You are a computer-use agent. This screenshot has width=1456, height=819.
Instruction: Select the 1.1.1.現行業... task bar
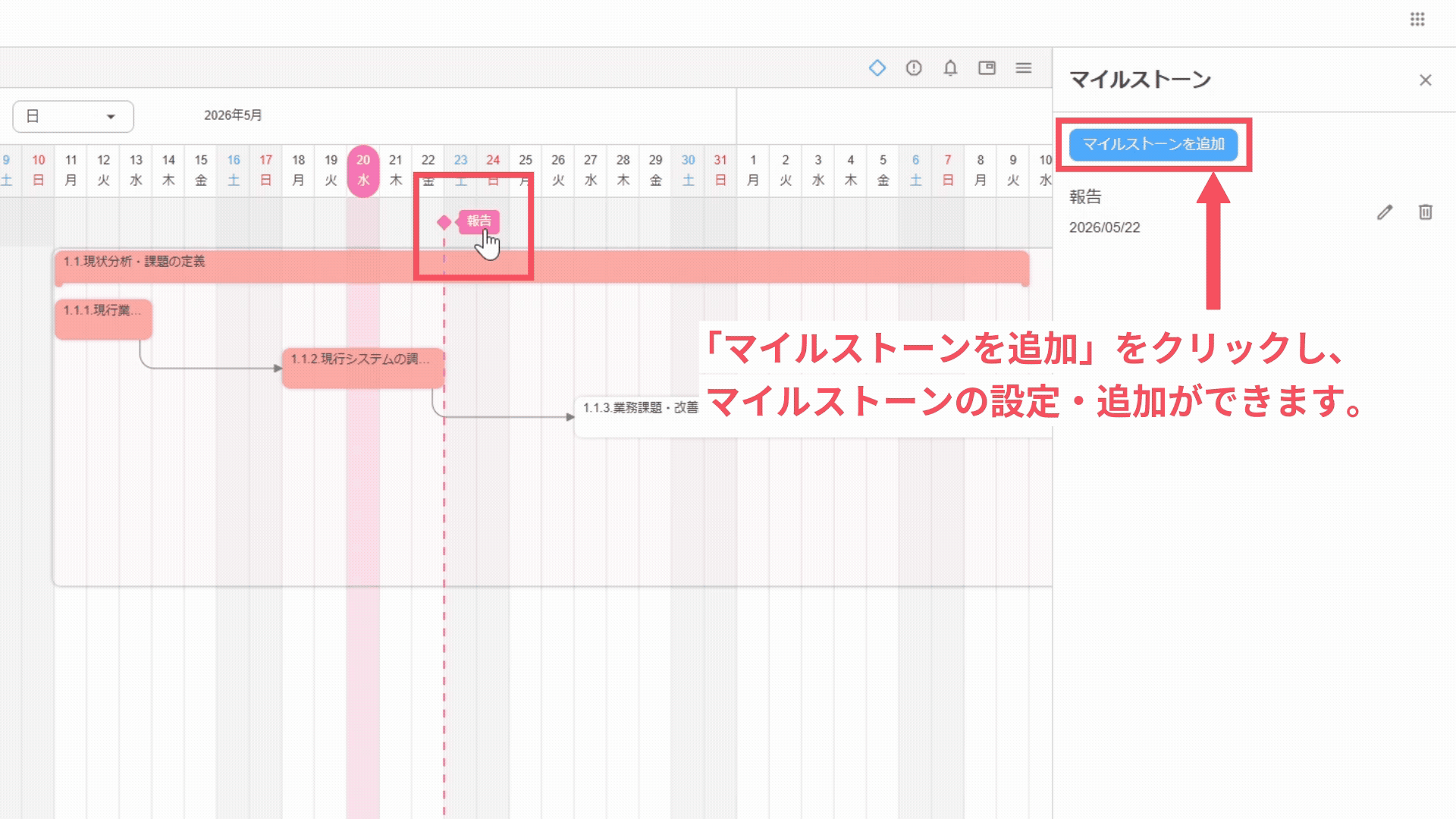pos(103,318)
